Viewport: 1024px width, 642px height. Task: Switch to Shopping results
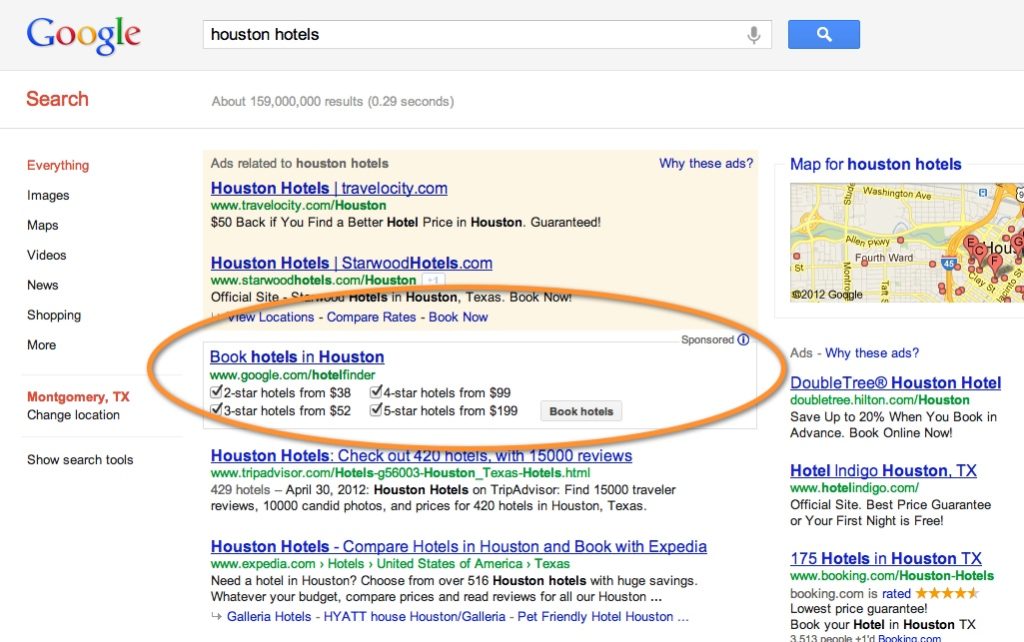(54, 315)
